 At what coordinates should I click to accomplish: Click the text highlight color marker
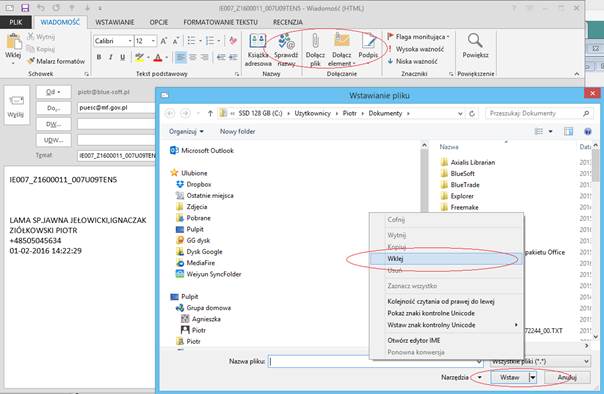[139, 58]
